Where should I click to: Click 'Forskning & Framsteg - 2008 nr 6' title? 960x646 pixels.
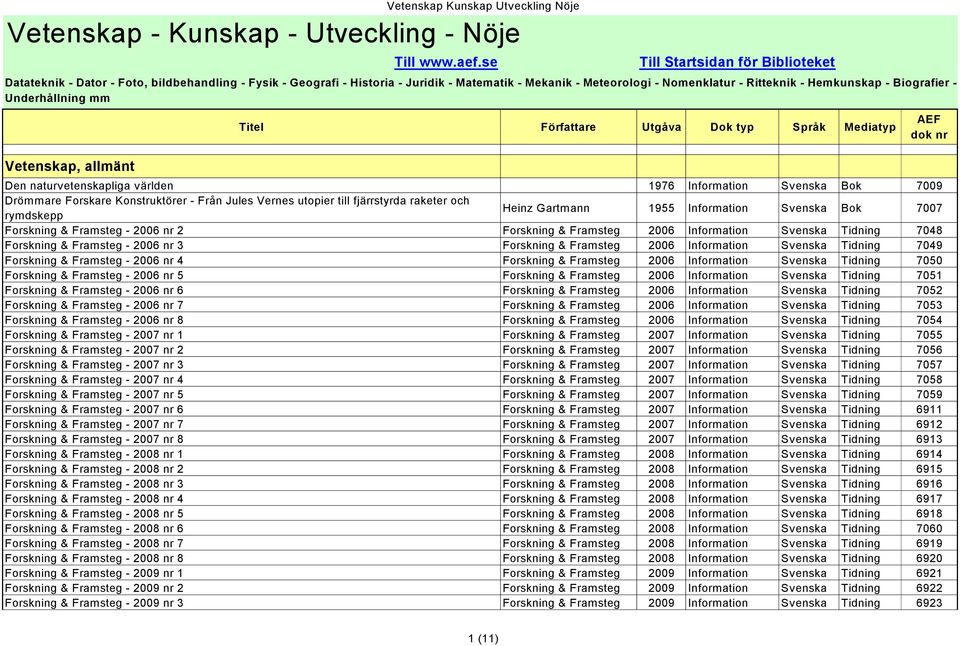coord(94,528)
